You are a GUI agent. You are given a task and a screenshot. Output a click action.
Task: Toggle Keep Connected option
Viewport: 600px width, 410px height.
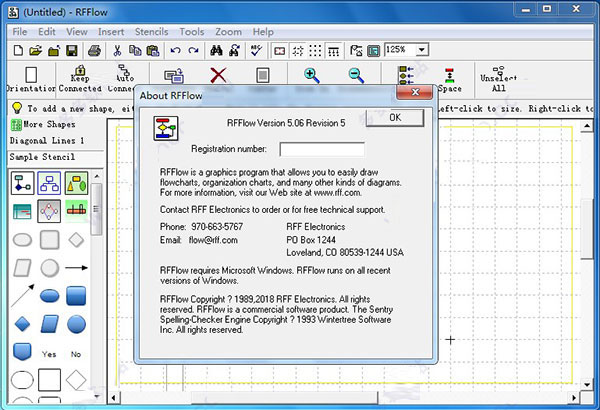pos(80,79)
